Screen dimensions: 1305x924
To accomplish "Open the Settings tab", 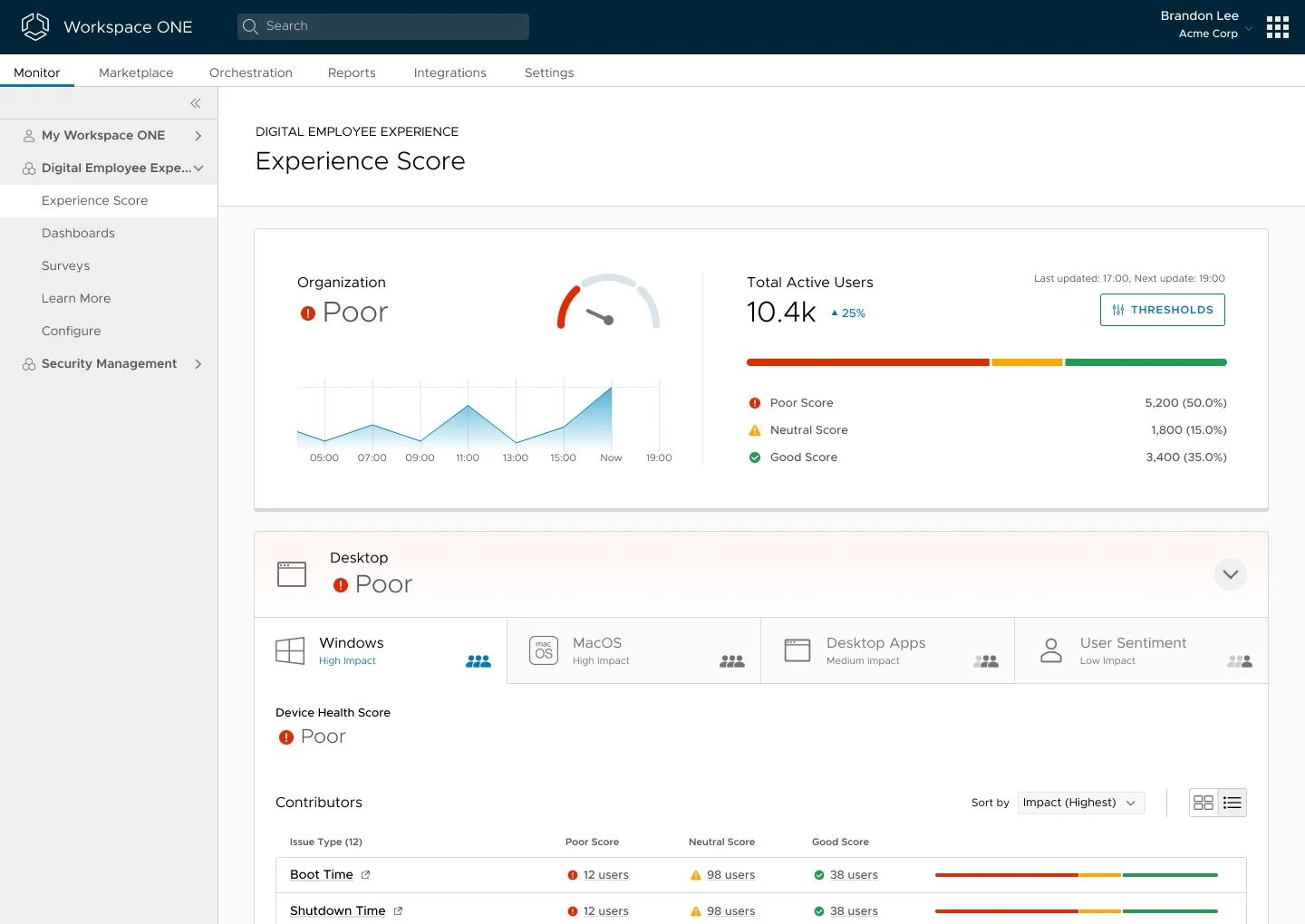I will click(549, 72).
